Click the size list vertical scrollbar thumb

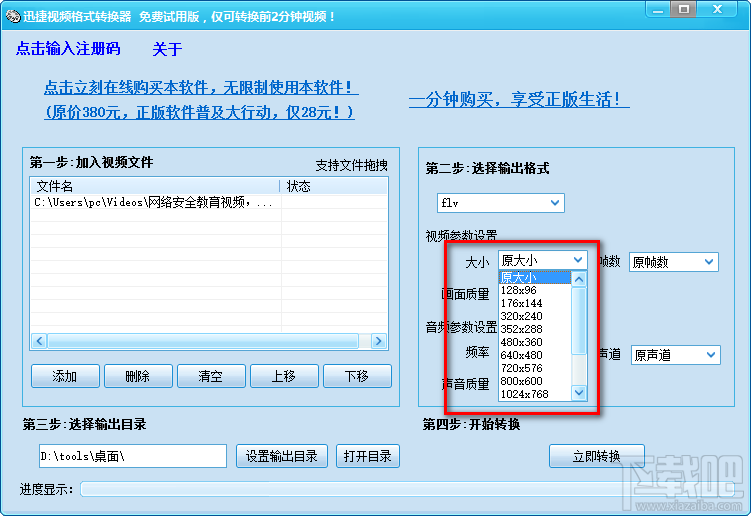click(579, 321)
